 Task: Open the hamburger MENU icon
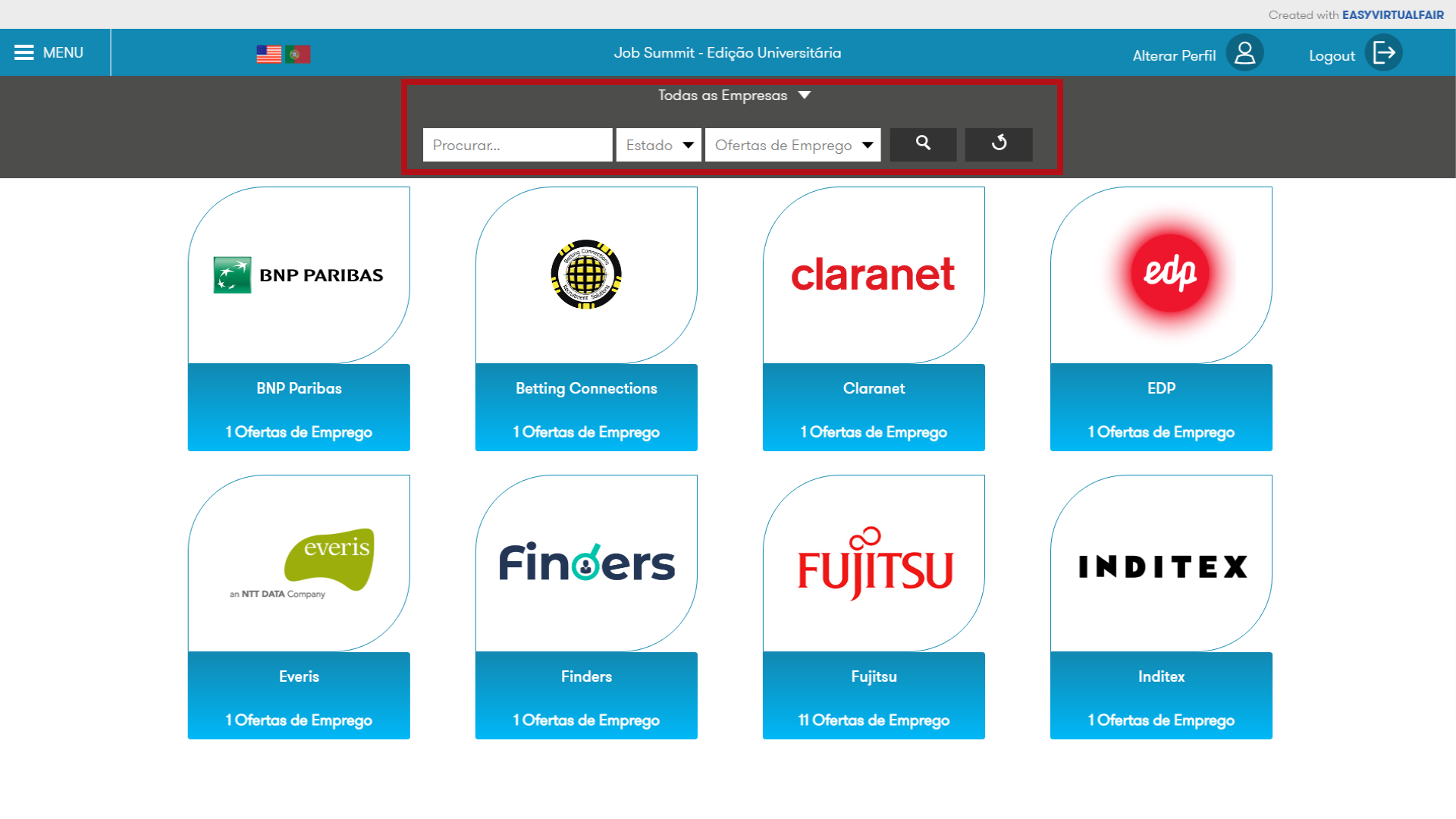pos(24,52)
